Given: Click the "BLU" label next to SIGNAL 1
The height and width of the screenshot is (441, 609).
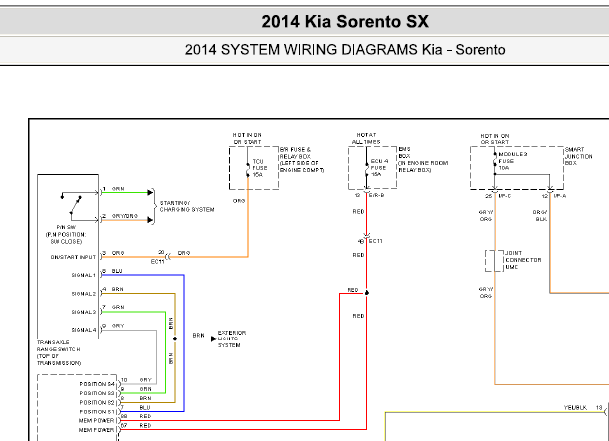Looking at the screenshot, I should 117,271.
